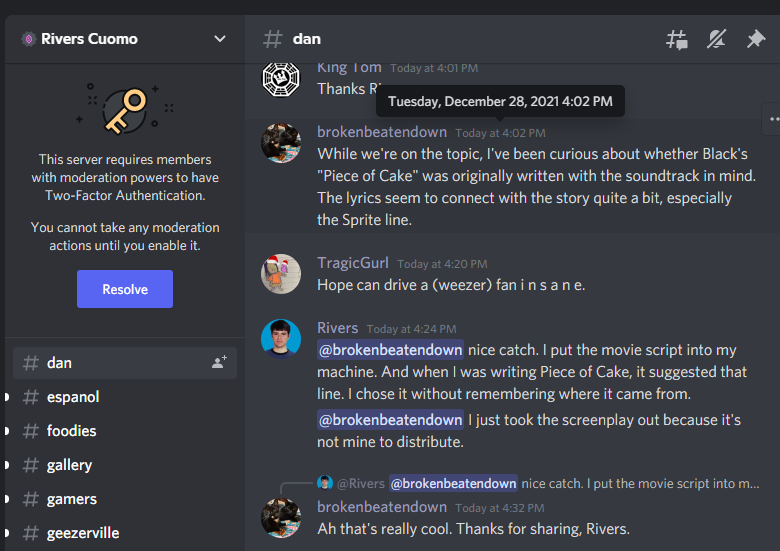Open the Threads icon in header

click(677, 40)
